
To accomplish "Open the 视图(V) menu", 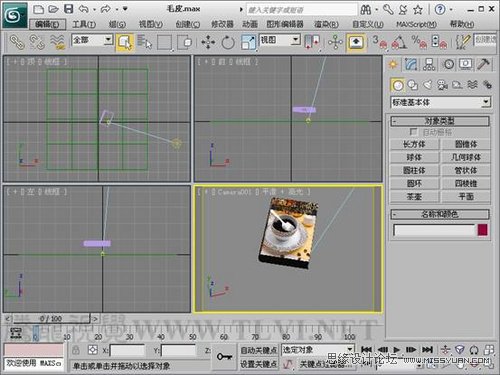I will (151, 24).
